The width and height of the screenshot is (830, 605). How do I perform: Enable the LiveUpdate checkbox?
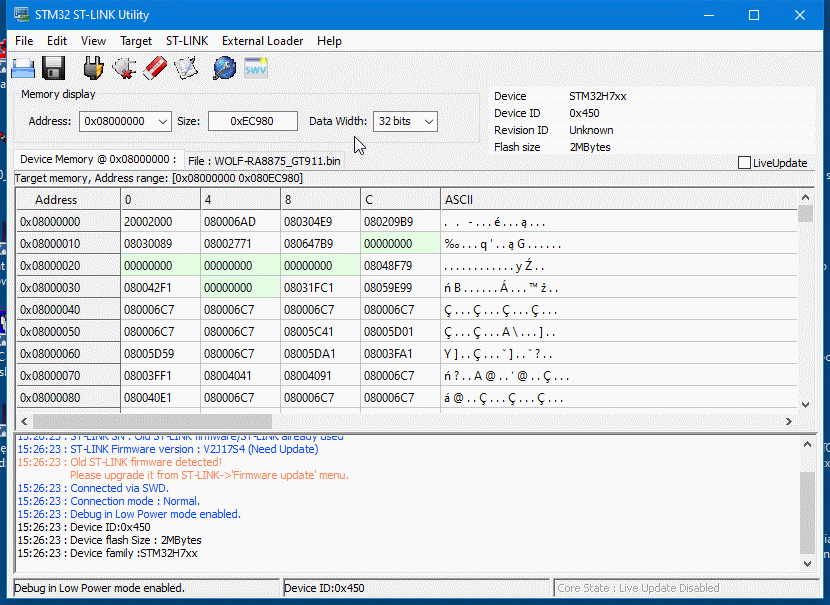744,163
